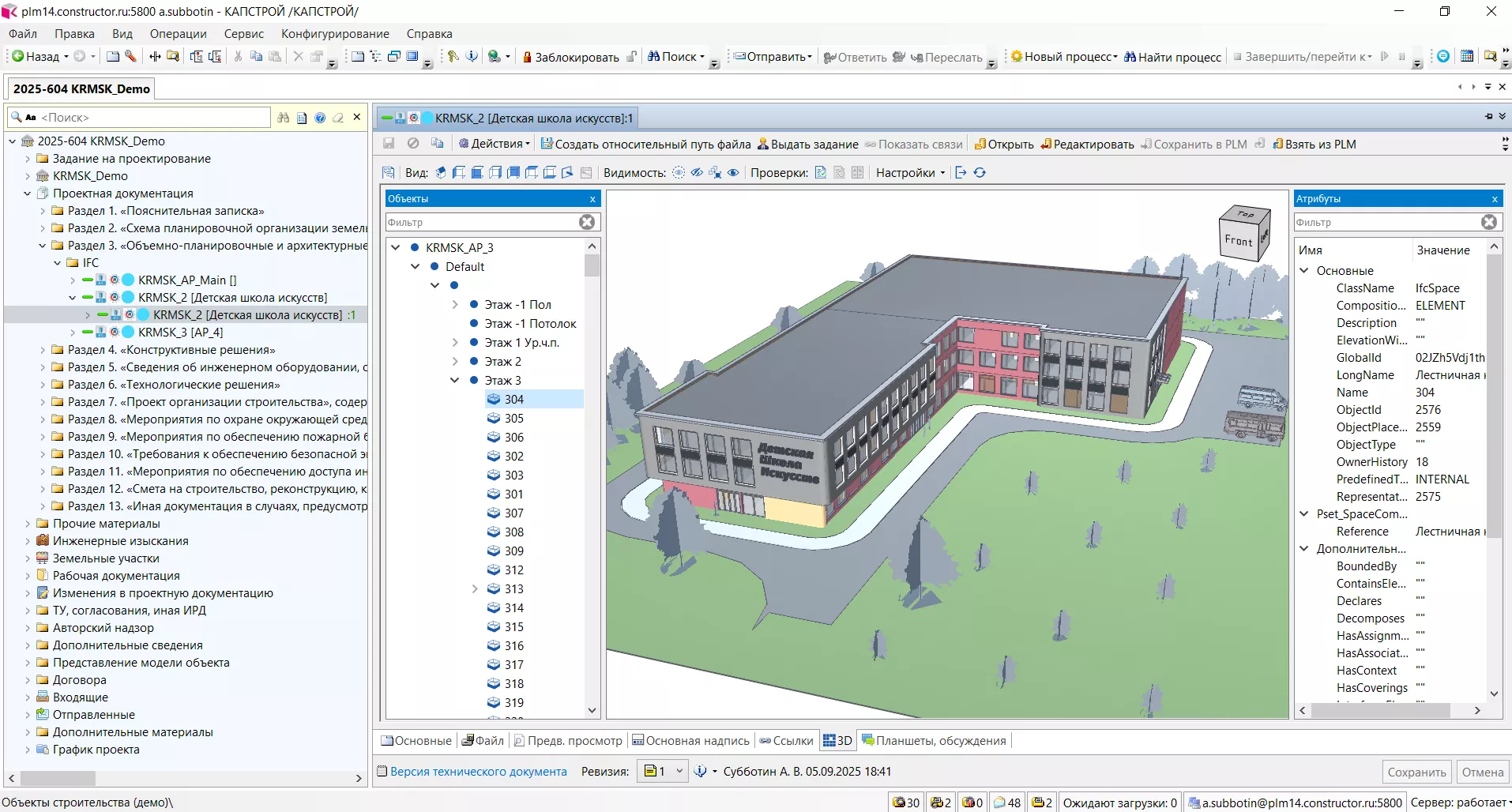
Task: Click the Отмена button
Action: click(1482, 773)
